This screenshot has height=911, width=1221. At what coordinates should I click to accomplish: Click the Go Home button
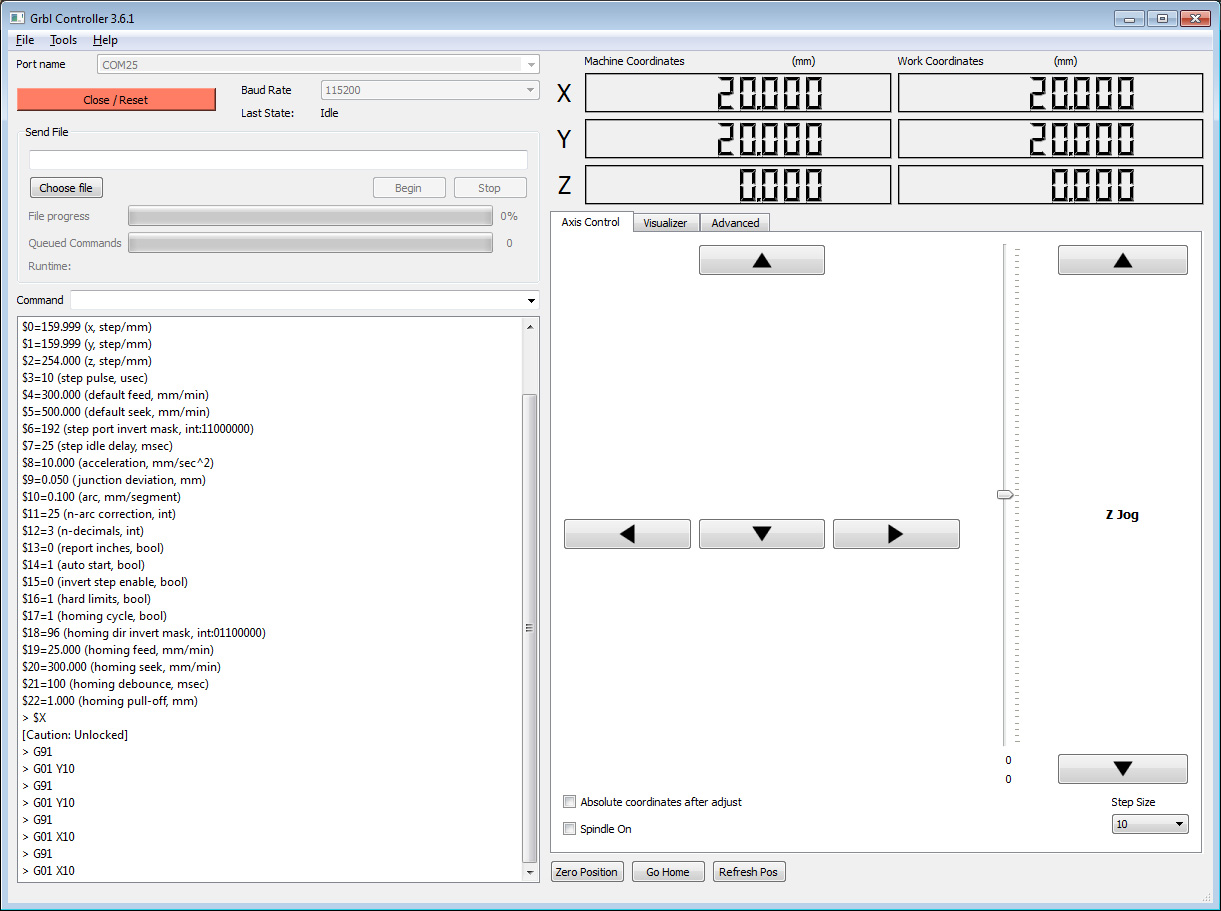point(668,872)
